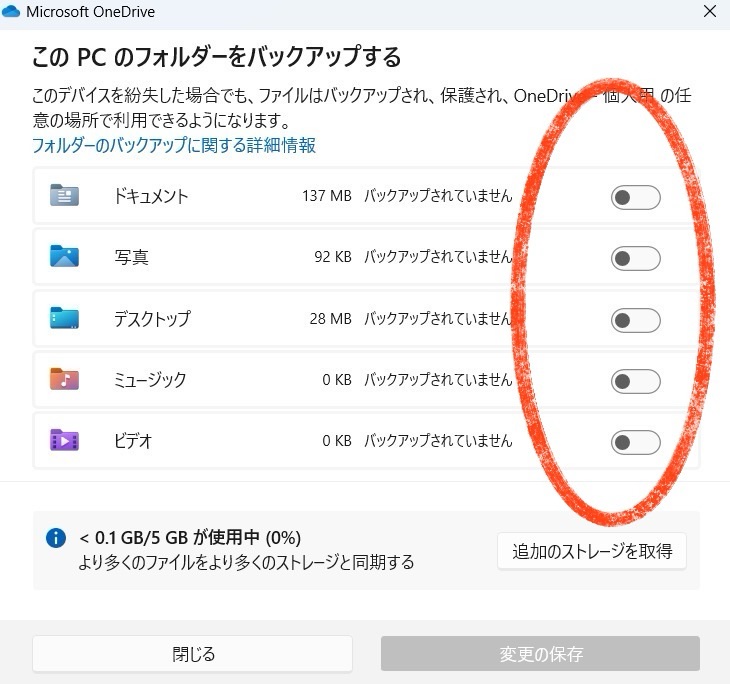Click the 閉じる button
Screen dimensions: 730x684
click(x=192, y=654)
